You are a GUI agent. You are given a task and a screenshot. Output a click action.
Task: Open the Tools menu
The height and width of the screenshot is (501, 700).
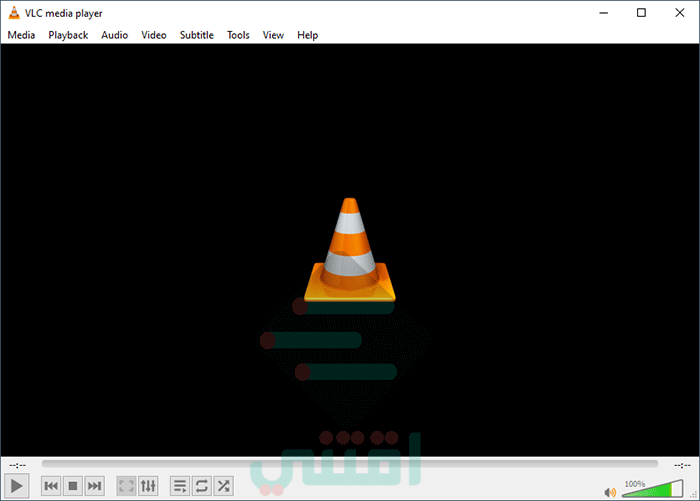pos(238,35)
